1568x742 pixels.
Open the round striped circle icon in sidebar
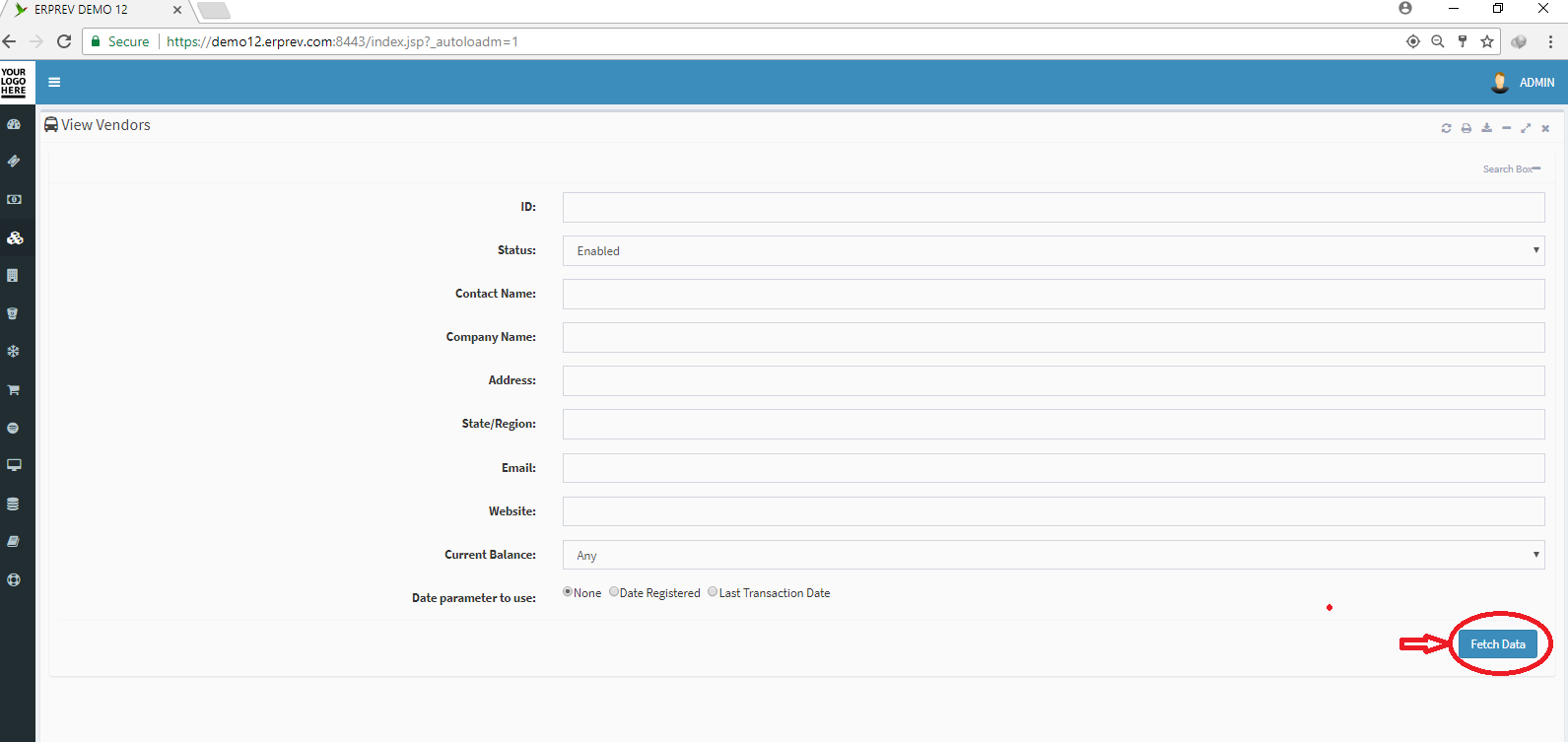tap(13, 428)
